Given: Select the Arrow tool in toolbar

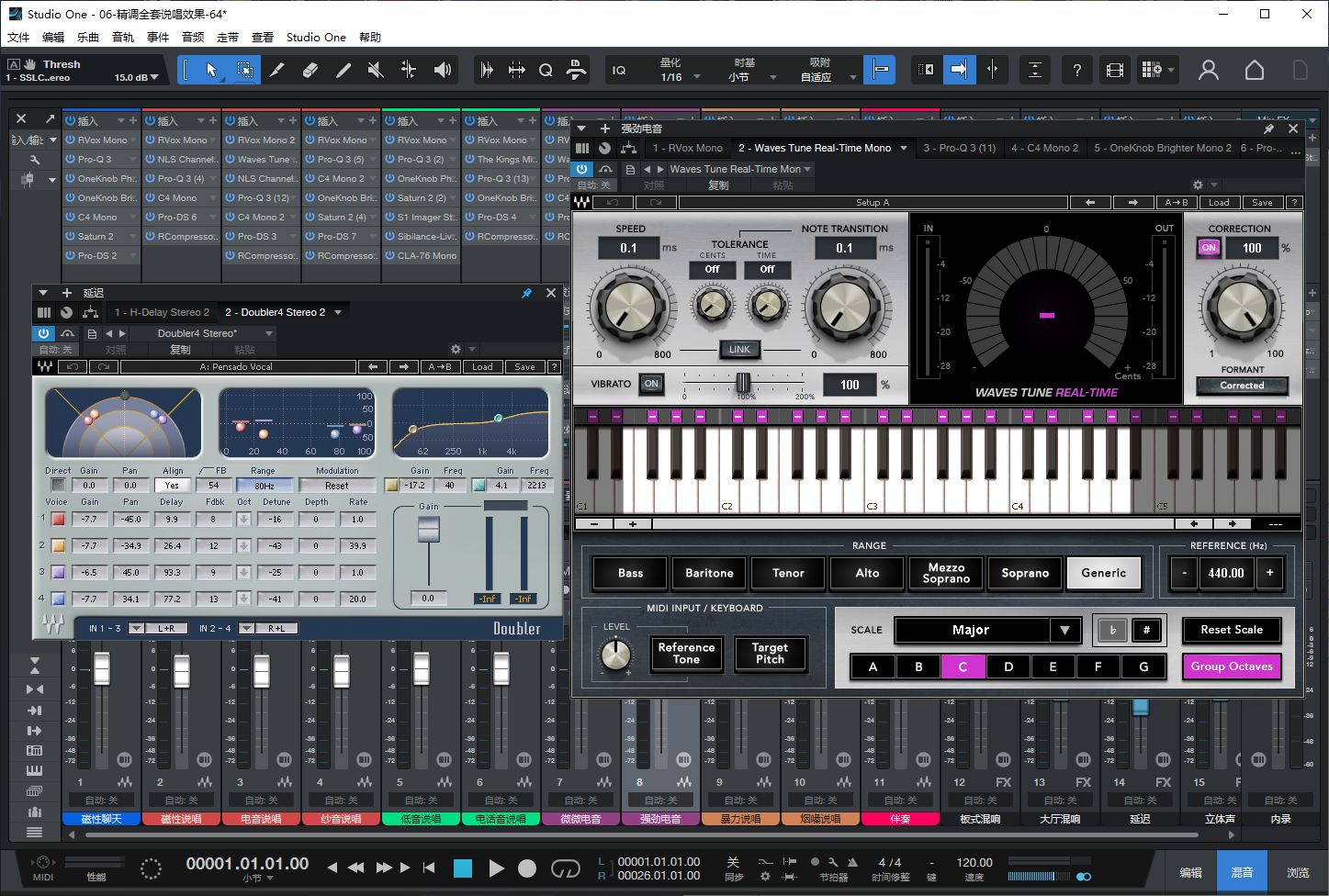Looking at the screenshot, I should [211, 70].
